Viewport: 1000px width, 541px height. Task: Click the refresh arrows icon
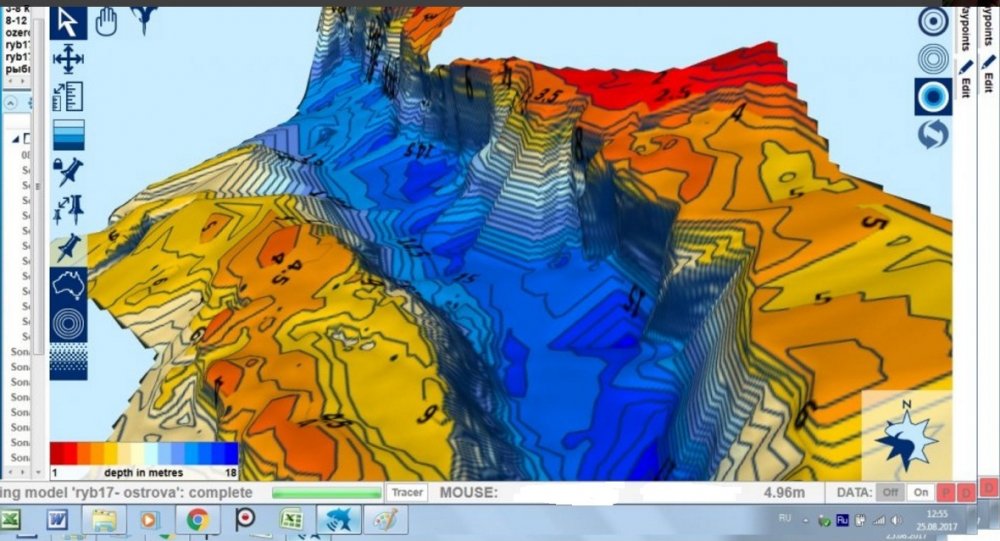[932, 133]
